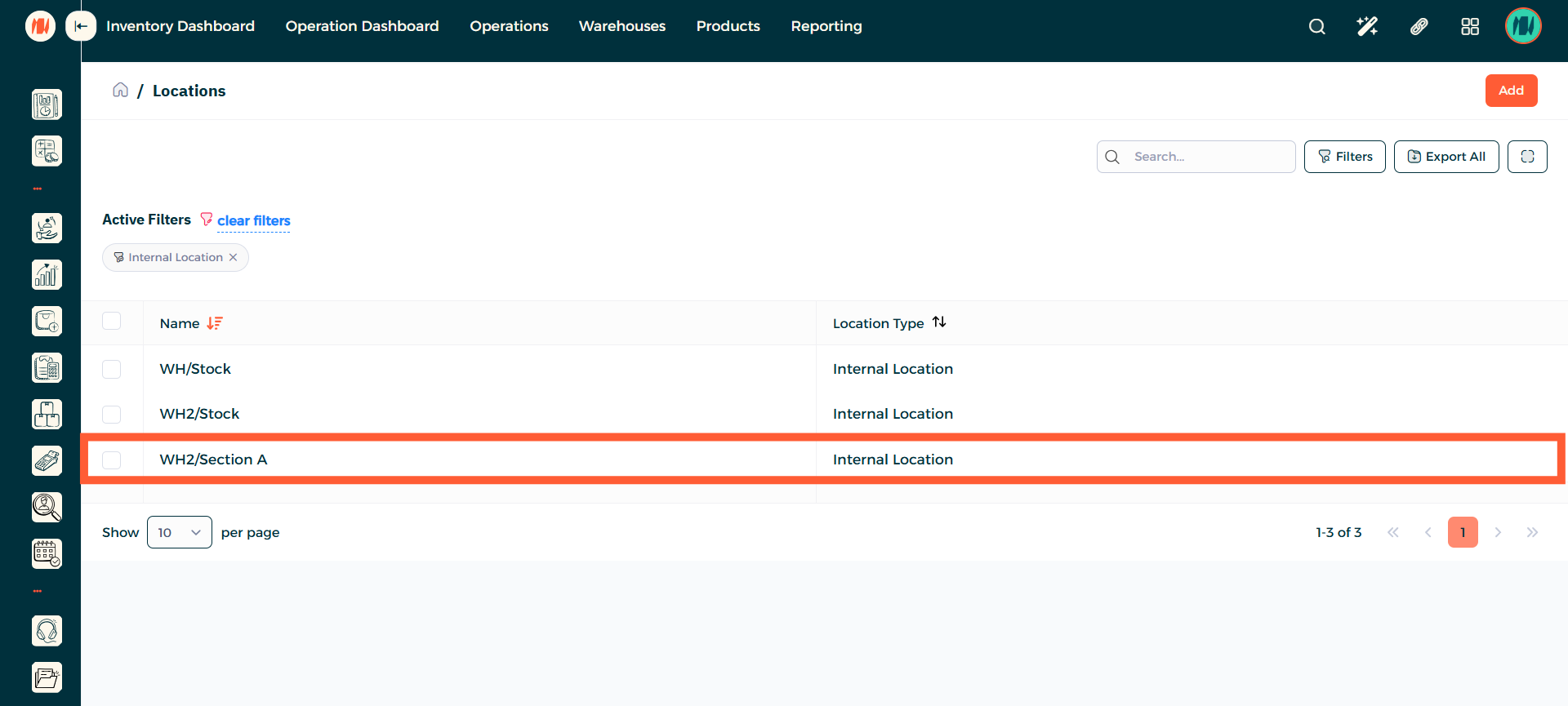Click the Add button
The height and width of the screenshot is (706, 1568).
1511,91
